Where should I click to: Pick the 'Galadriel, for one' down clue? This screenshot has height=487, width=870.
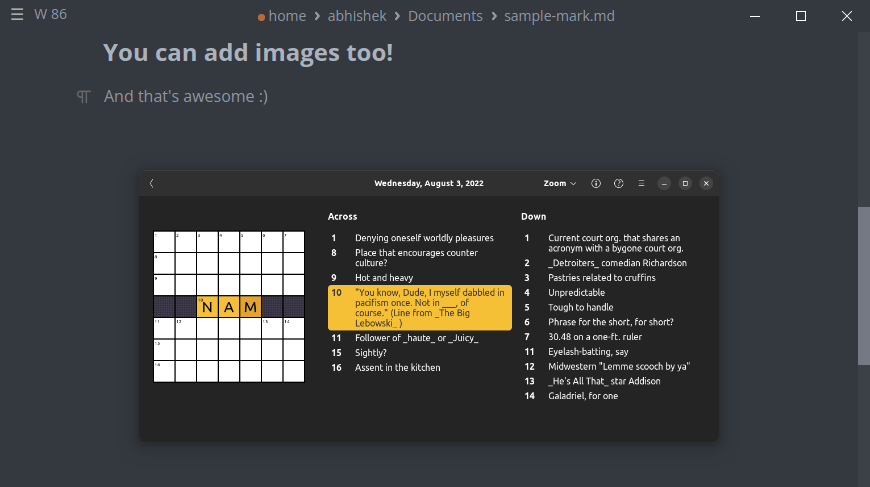pos(583,396)
